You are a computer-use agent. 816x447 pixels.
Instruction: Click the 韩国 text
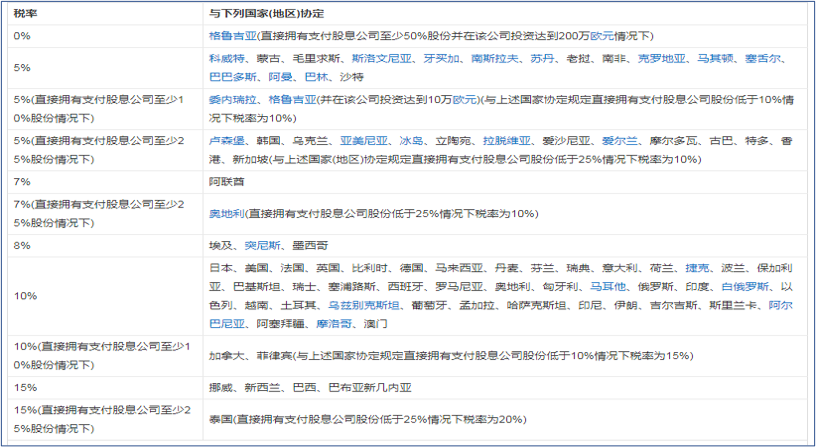(x=269, y=141)
